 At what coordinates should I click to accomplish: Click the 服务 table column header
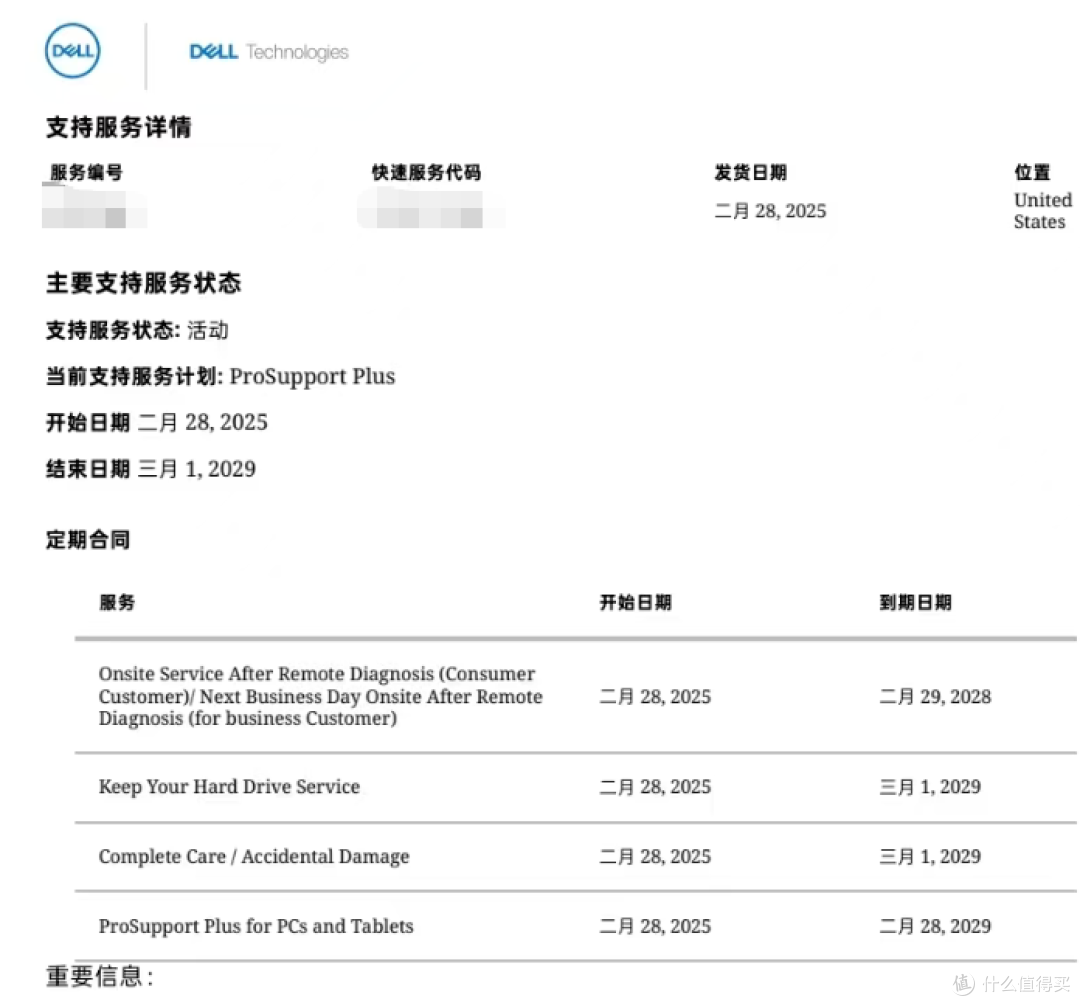pos(117,602)
